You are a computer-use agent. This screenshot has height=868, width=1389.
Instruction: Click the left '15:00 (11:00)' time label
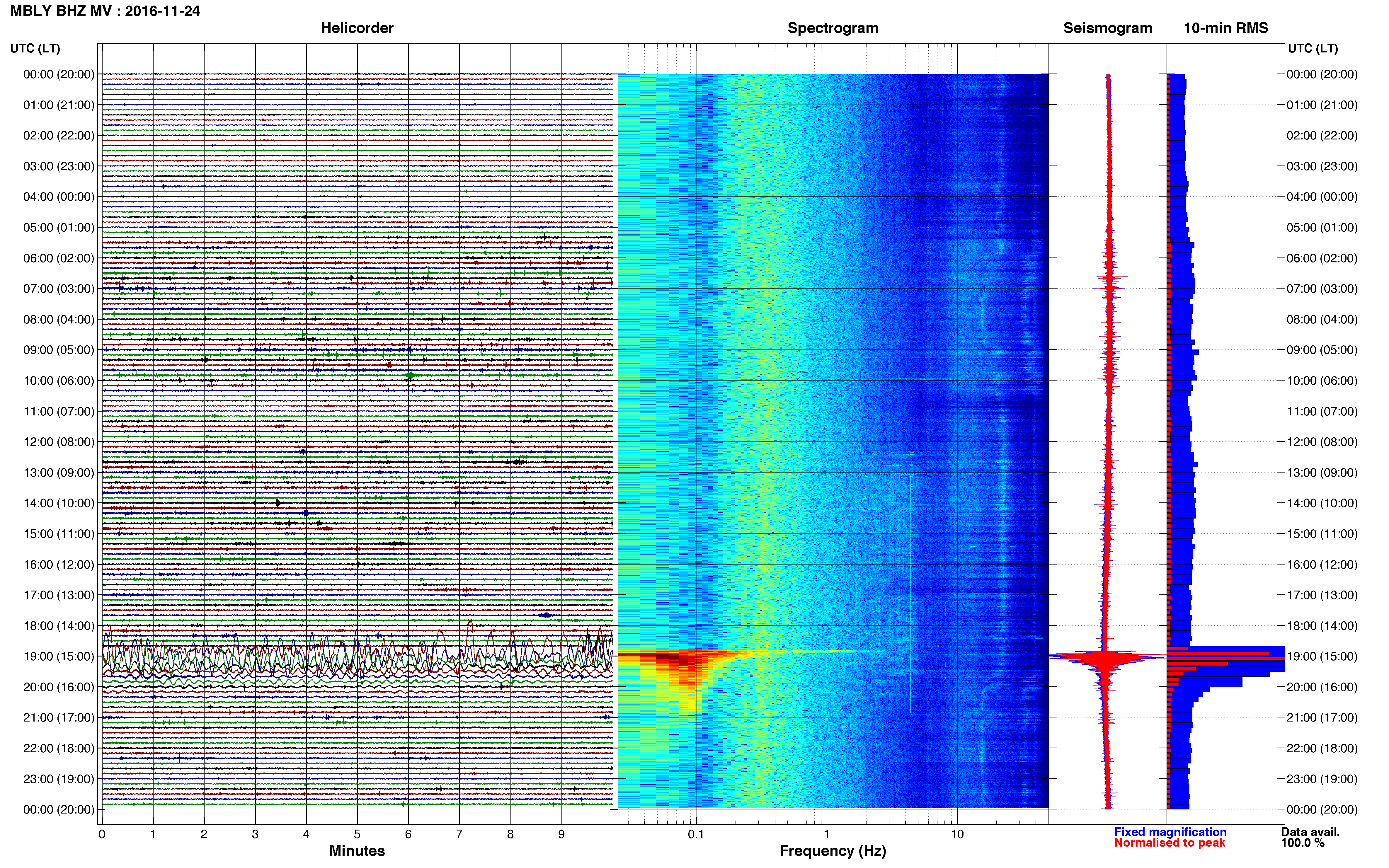coord(59,534)
